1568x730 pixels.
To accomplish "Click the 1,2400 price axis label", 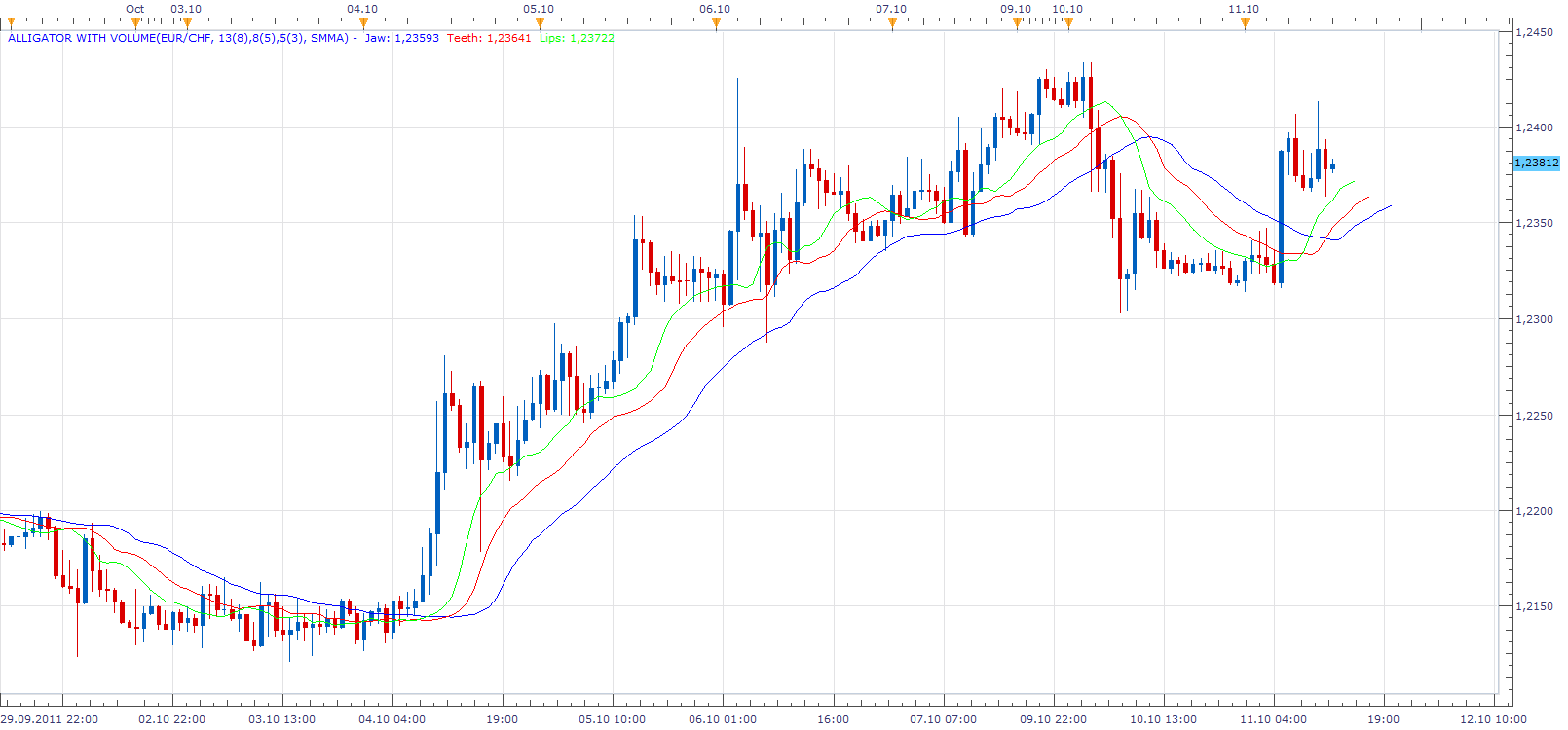I will [1534, 128].
